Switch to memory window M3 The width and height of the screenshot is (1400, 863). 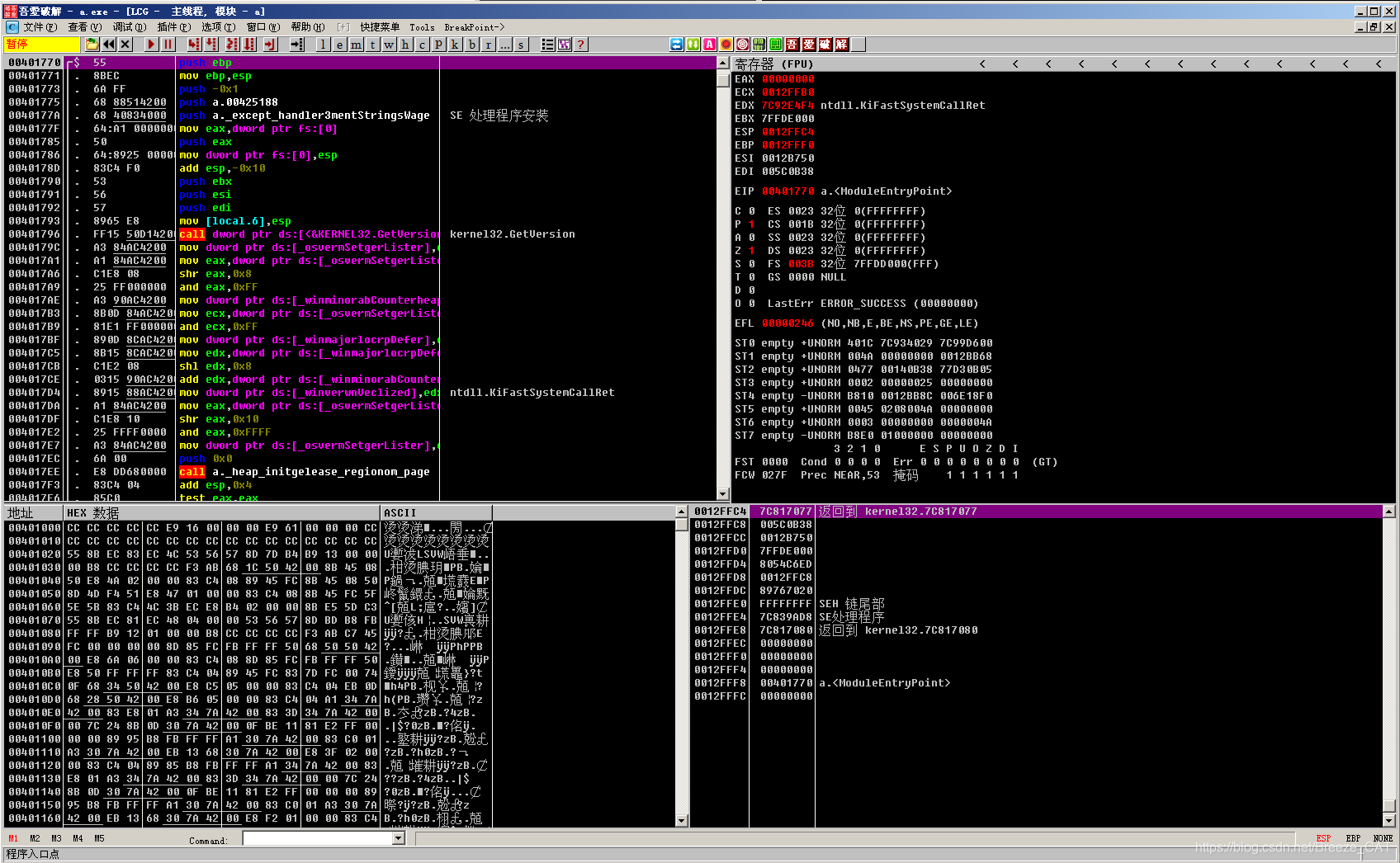tap(56, 838)
